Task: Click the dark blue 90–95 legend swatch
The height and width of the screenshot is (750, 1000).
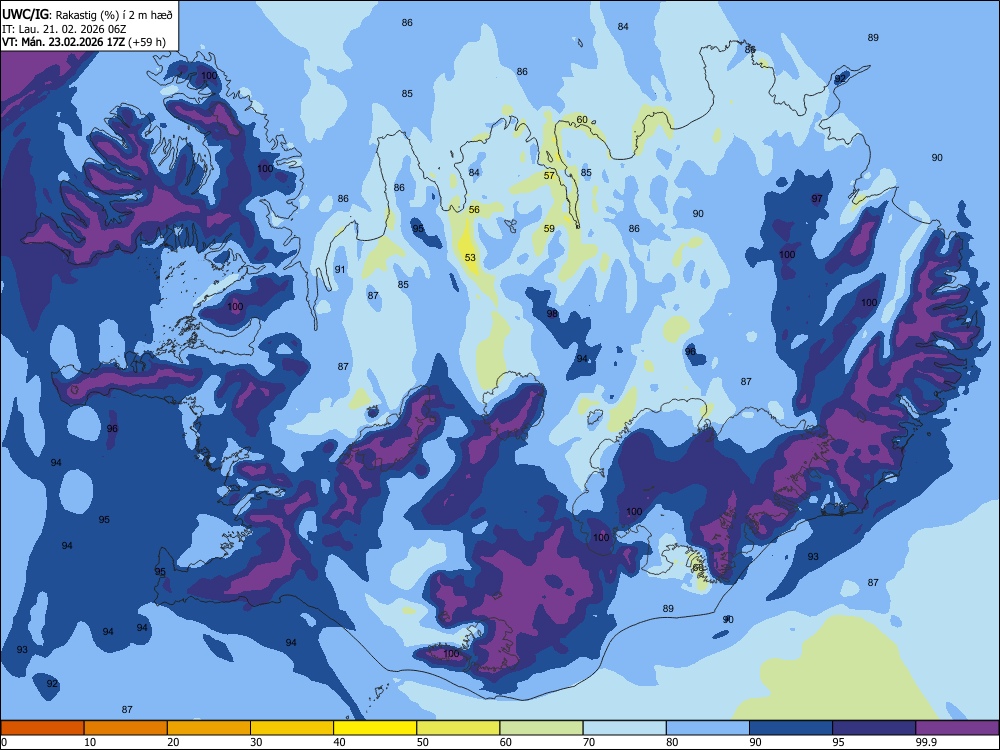Action: tap(791, 728)
